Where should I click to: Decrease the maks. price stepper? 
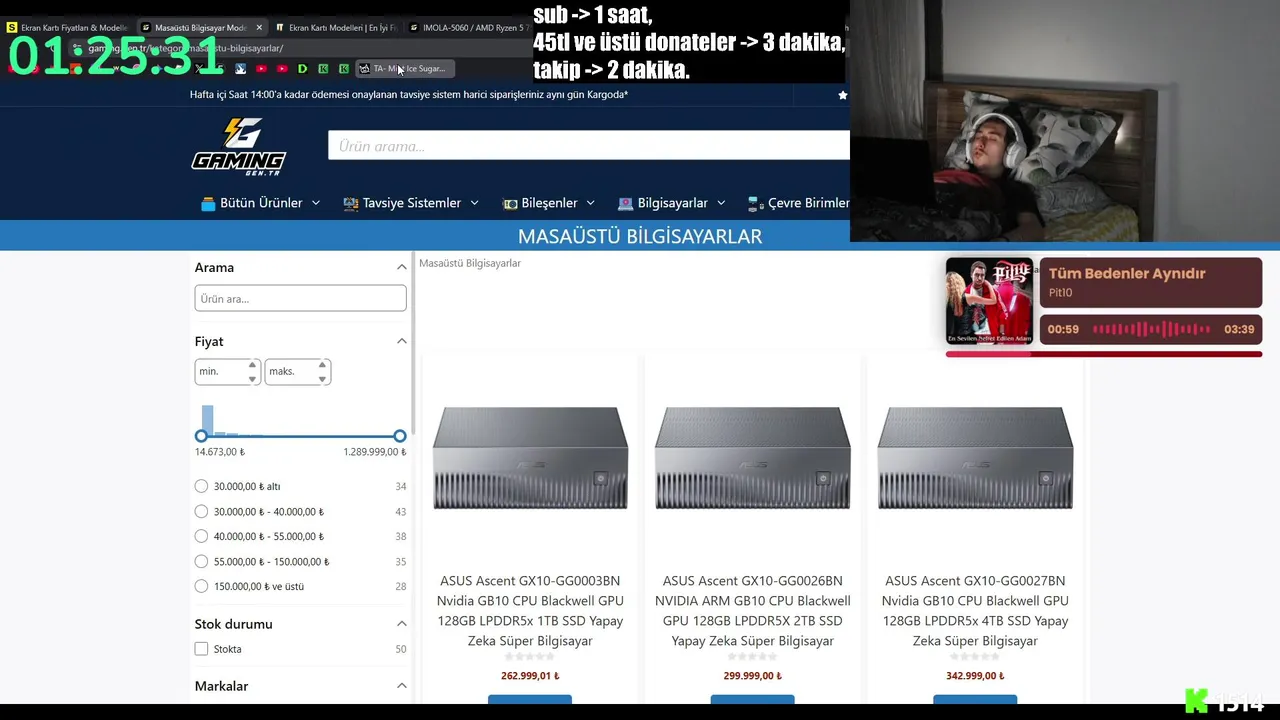point(322,379)
